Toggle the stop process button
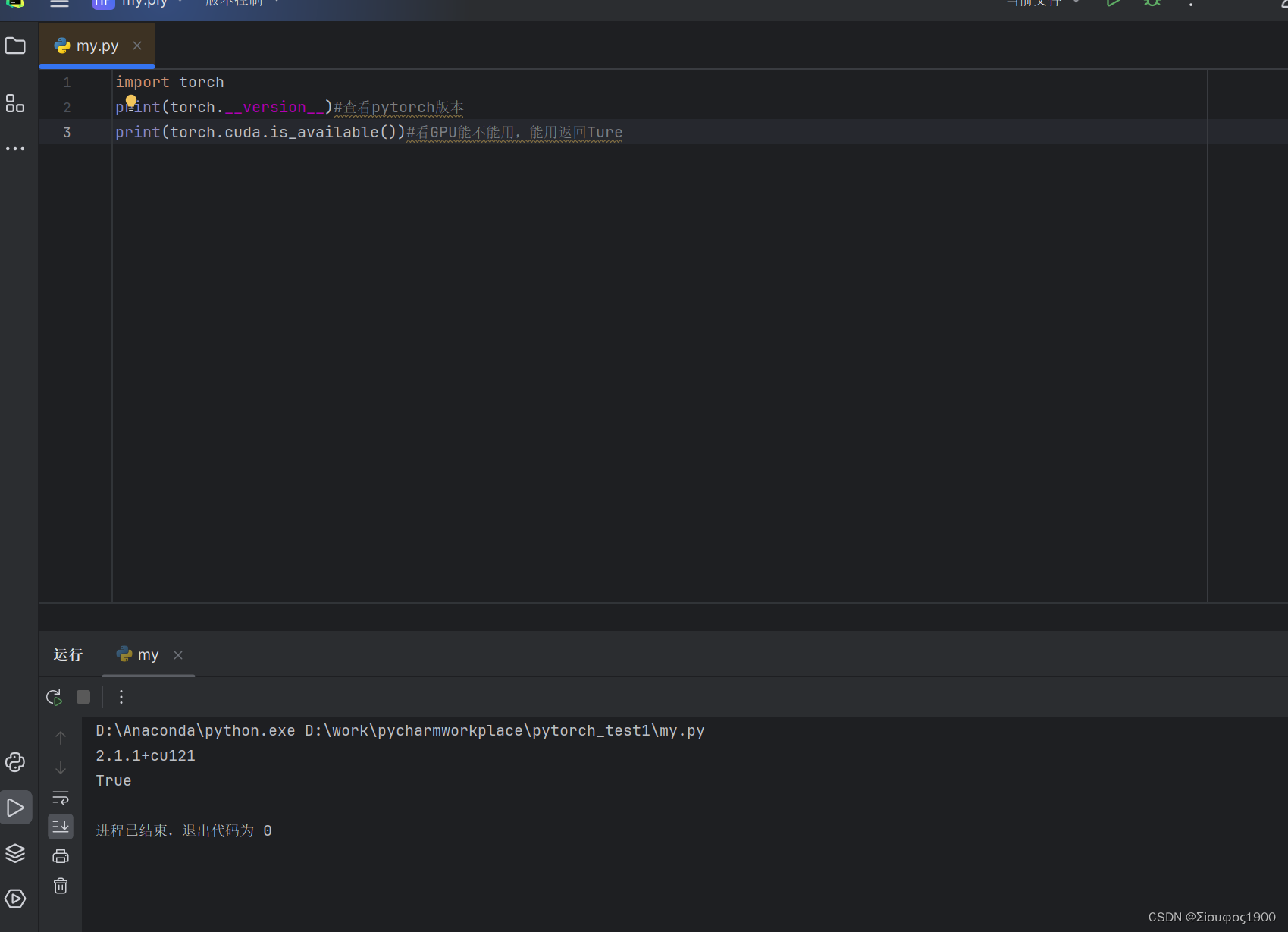Image resolution: width=1288 pixels, height=932 pixels. click(x=83, y=696)
